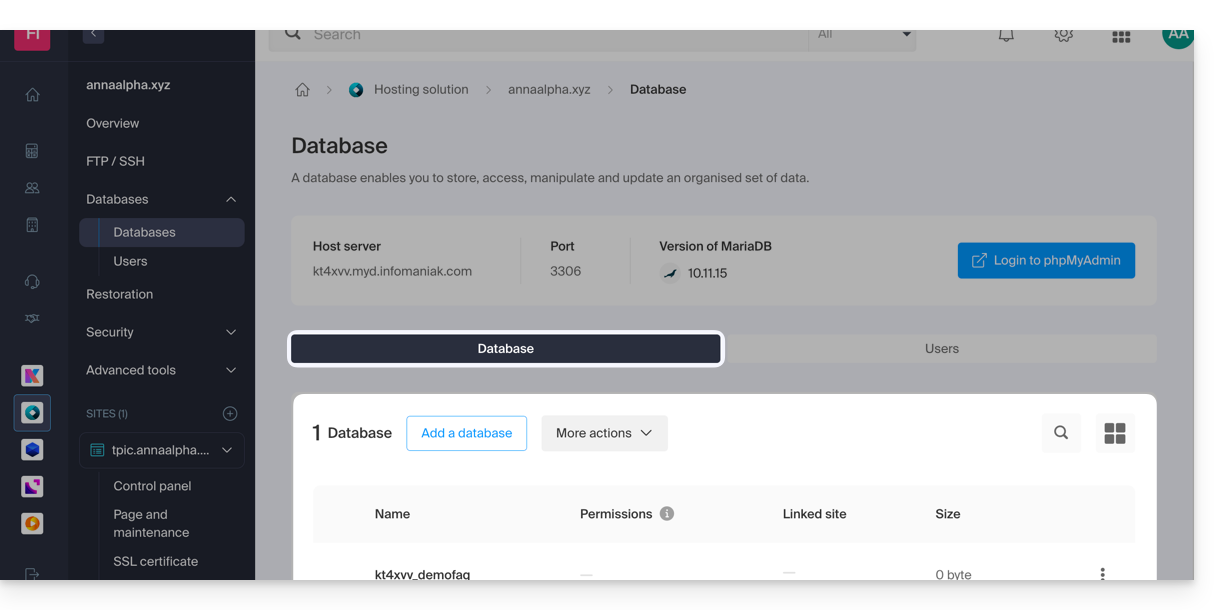Click the search magnifier in database list
The image size is (1224, 610).
click(1061, 433)
